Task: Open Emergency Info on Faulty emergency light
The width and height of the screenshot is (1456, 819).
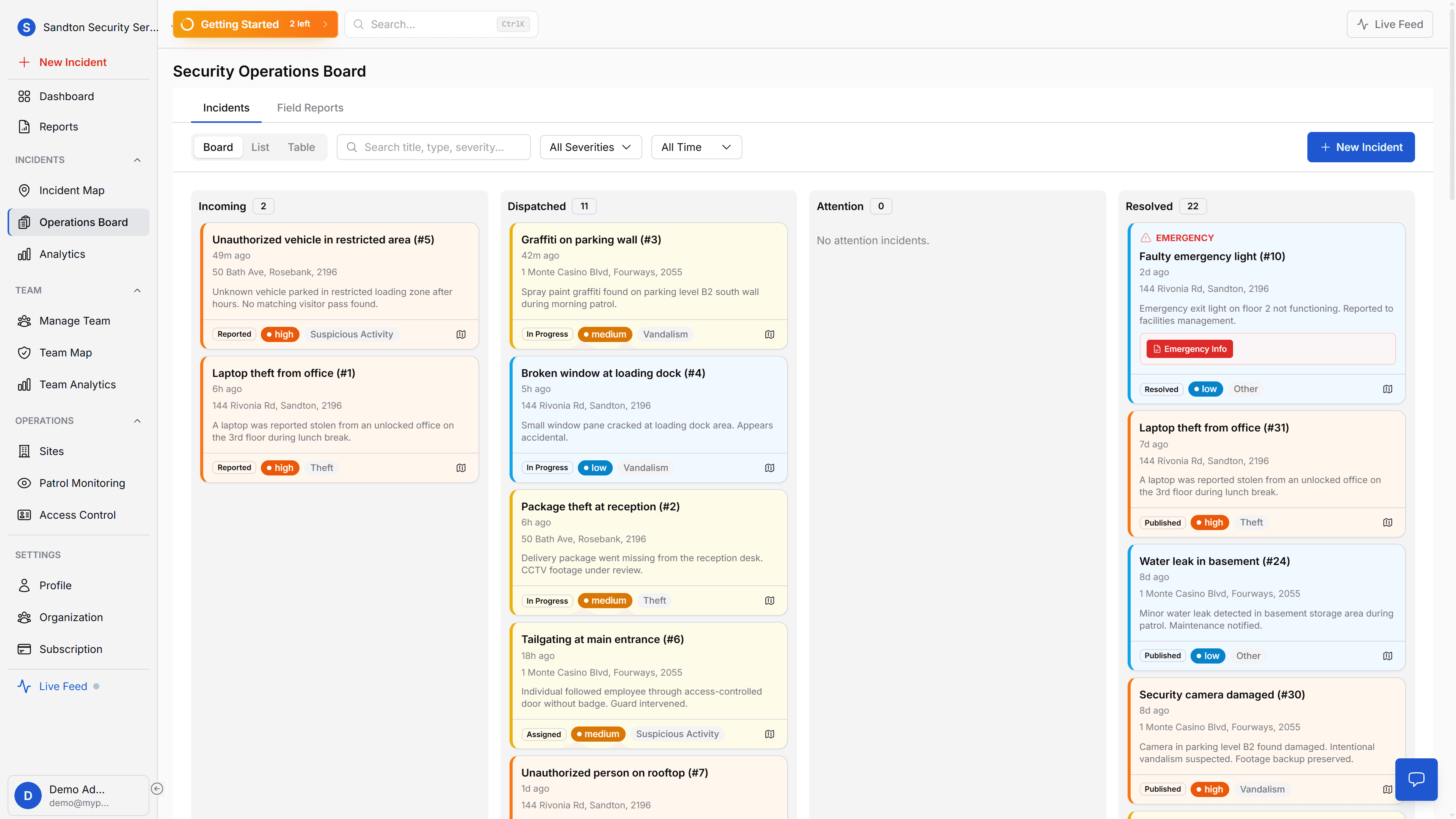Action: (x=1189, y=349)
